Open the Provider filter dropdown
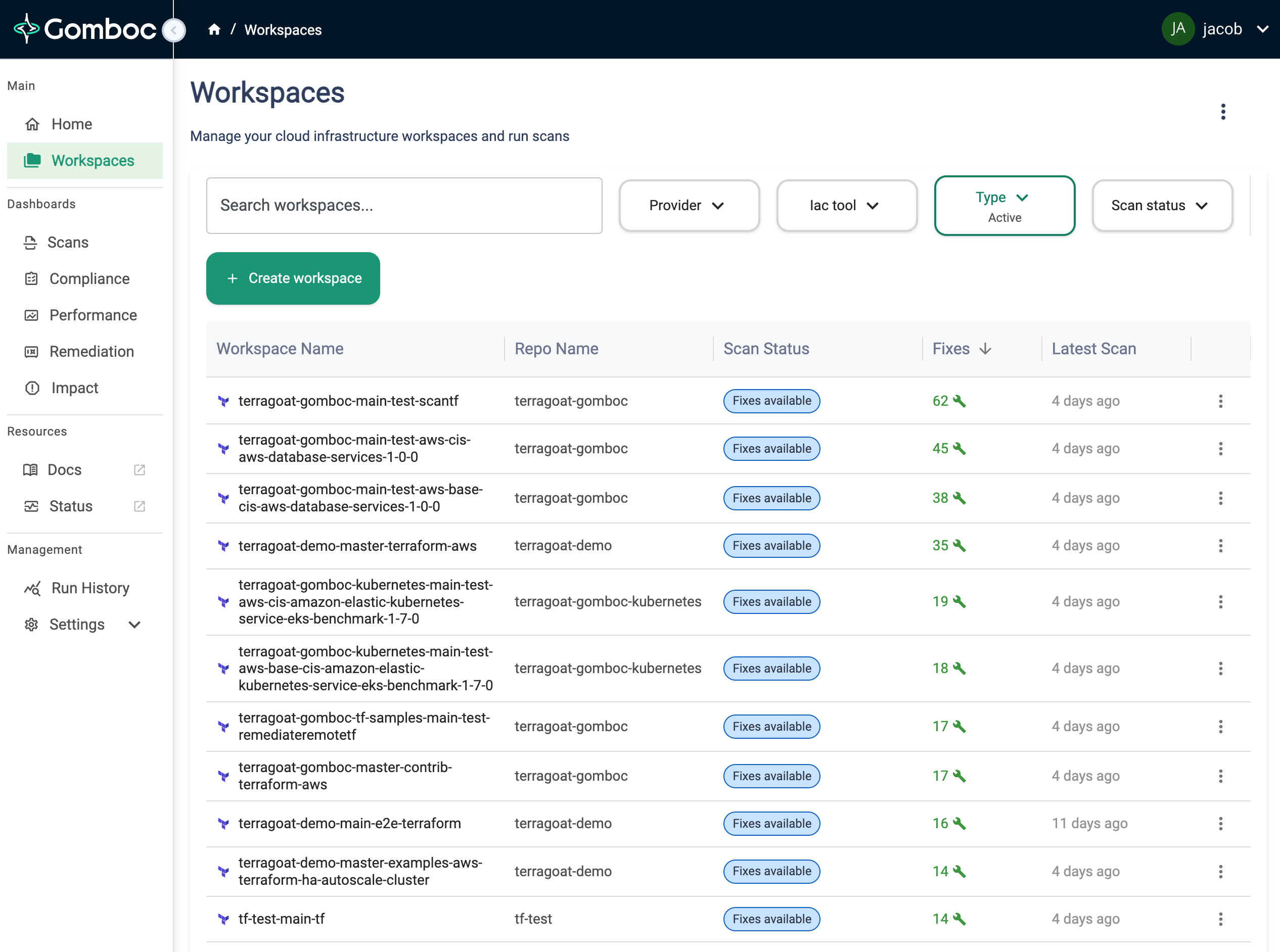1280x952 pixels. coord(689,206)
